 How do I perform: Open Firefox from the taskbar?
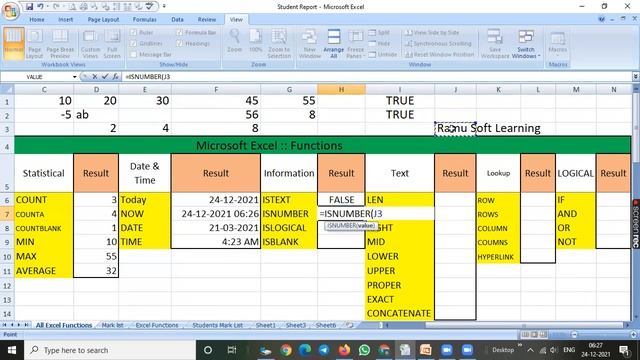pyautogui.click(x=344, y=350)
